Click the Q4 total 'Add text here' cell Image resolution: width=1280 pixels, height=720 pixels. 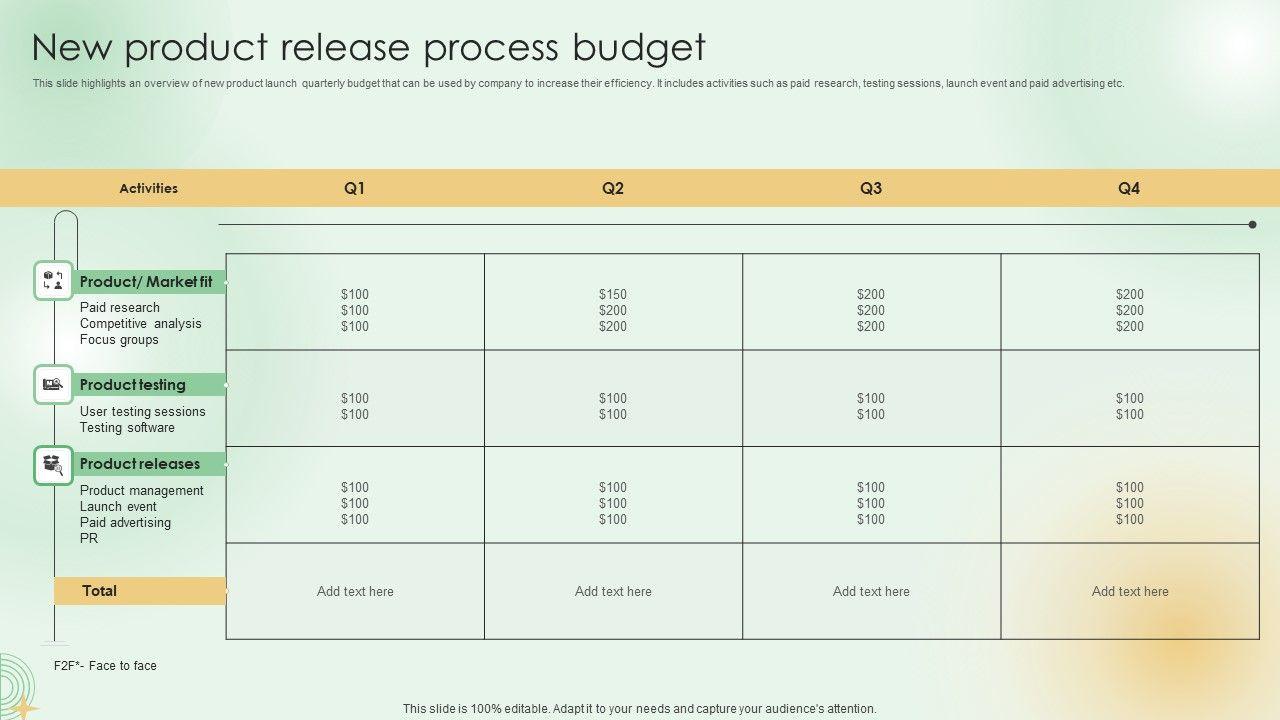pyautogui.click(x=1130, y=591)
